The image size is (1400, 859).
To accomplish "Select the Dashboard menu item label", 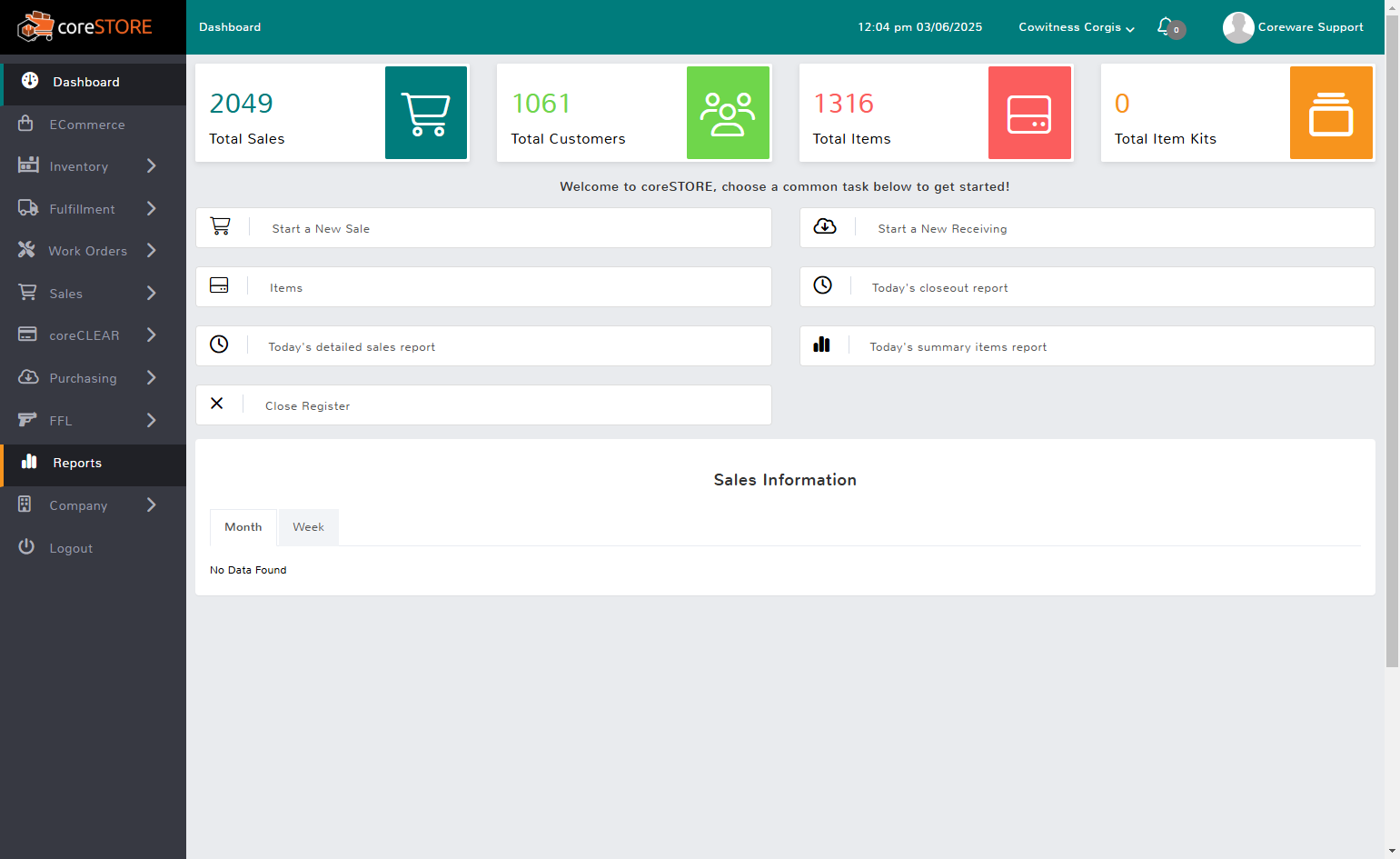I will point(86,82).
